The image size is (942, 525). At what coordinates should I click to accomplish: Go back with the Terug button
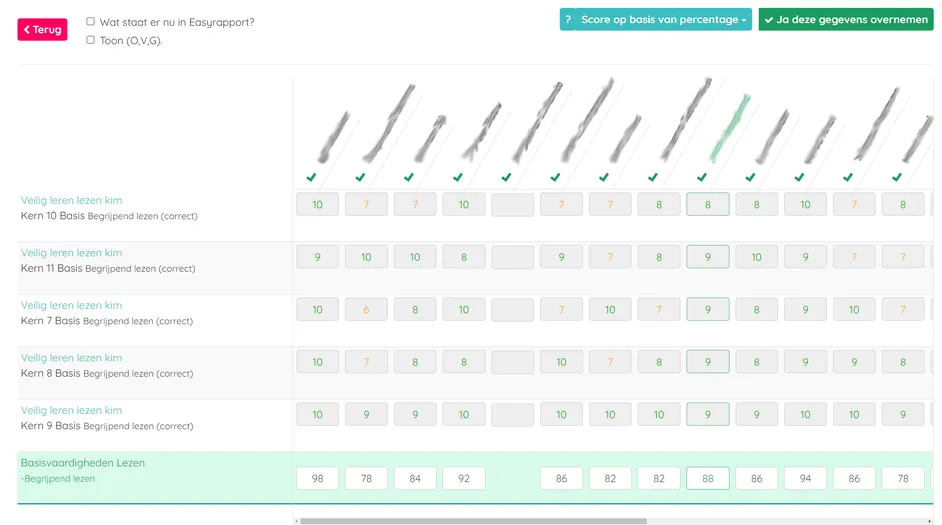[x=42, y=29]
